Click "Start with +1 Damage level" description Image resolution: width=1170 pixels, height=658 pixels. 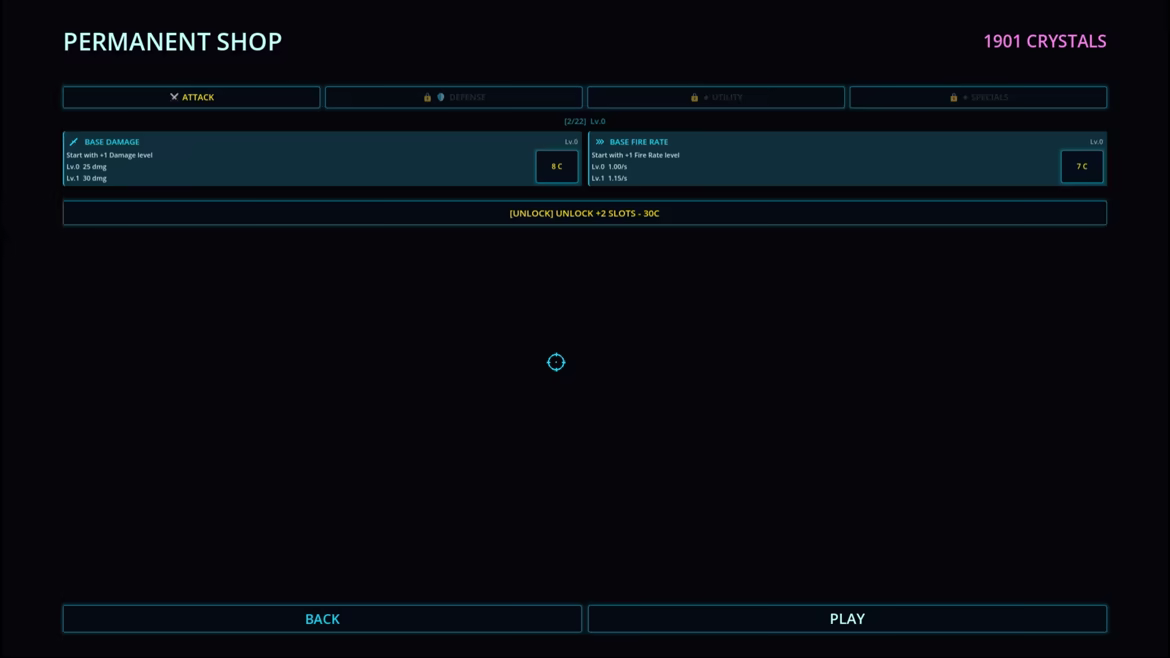(x=110, y=155)
